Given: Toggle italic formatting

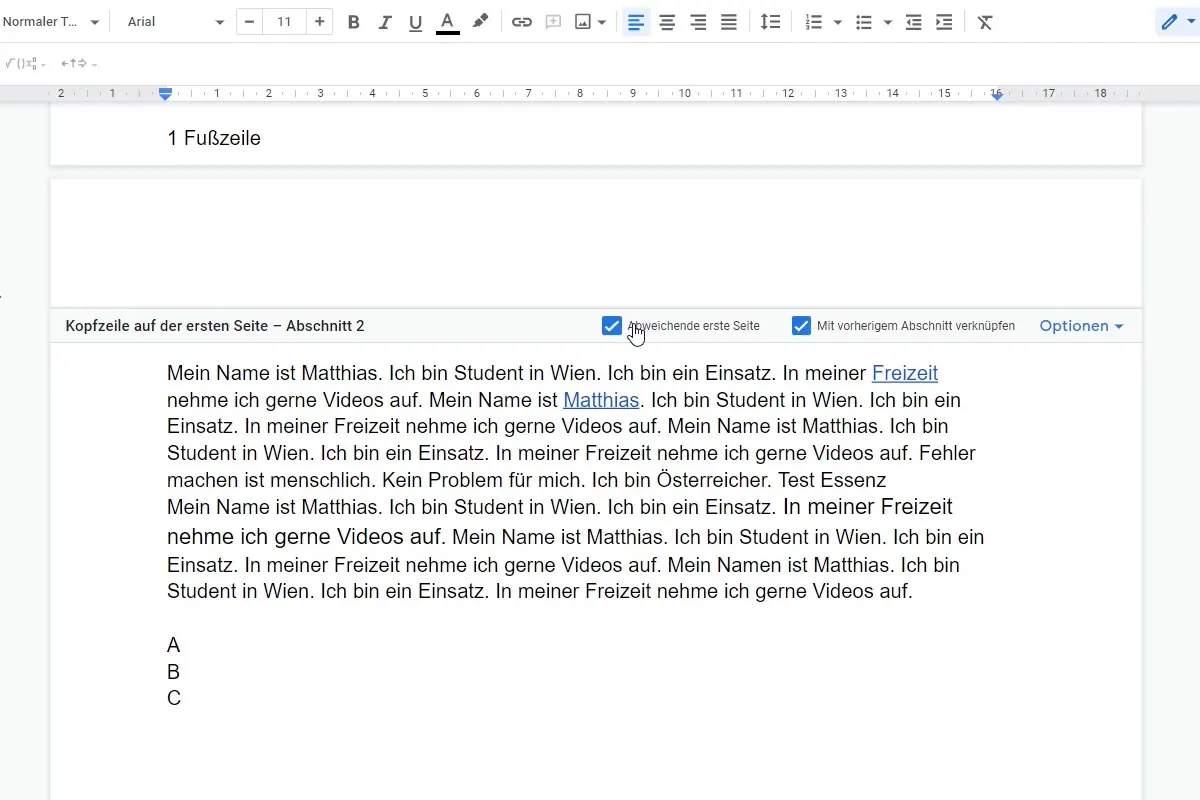Looking at the screenshot, I should [385, 22].
